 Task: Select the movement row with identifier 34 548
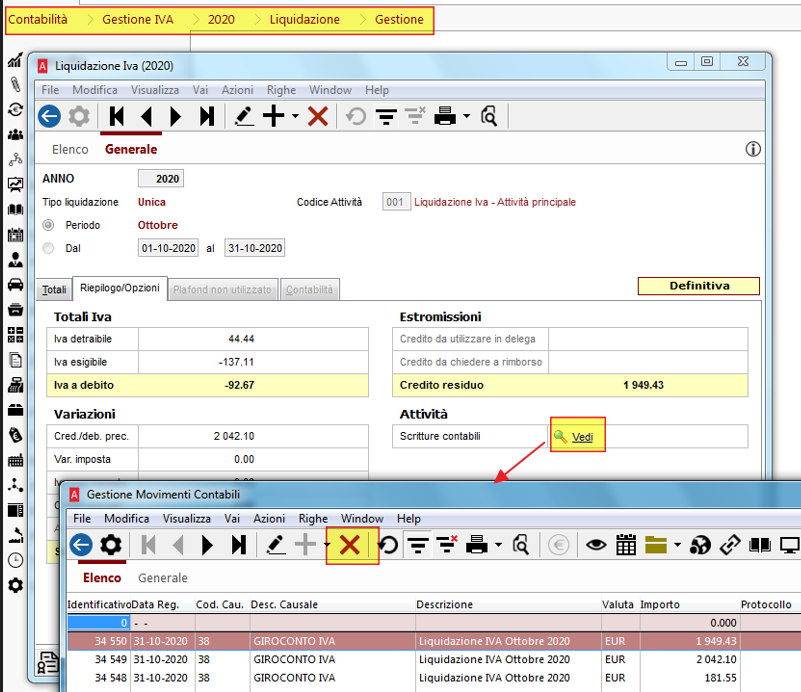(x=434, y=678)
